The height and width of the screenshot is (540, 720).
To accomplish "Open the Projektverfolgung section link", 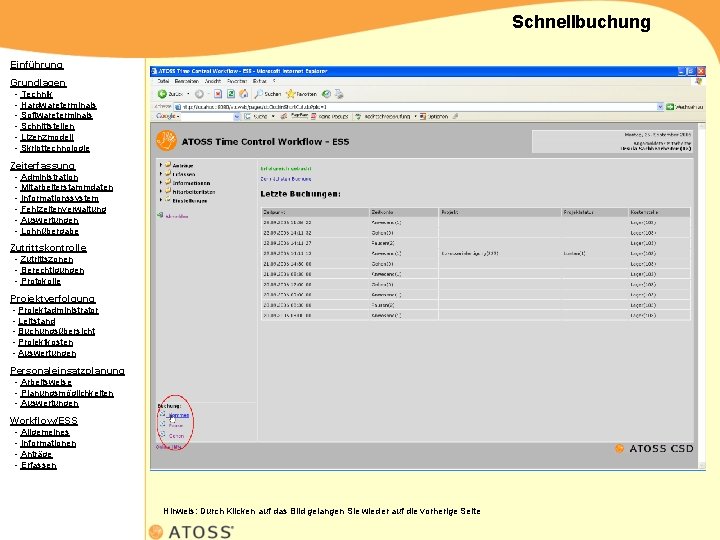I will 53,299.
